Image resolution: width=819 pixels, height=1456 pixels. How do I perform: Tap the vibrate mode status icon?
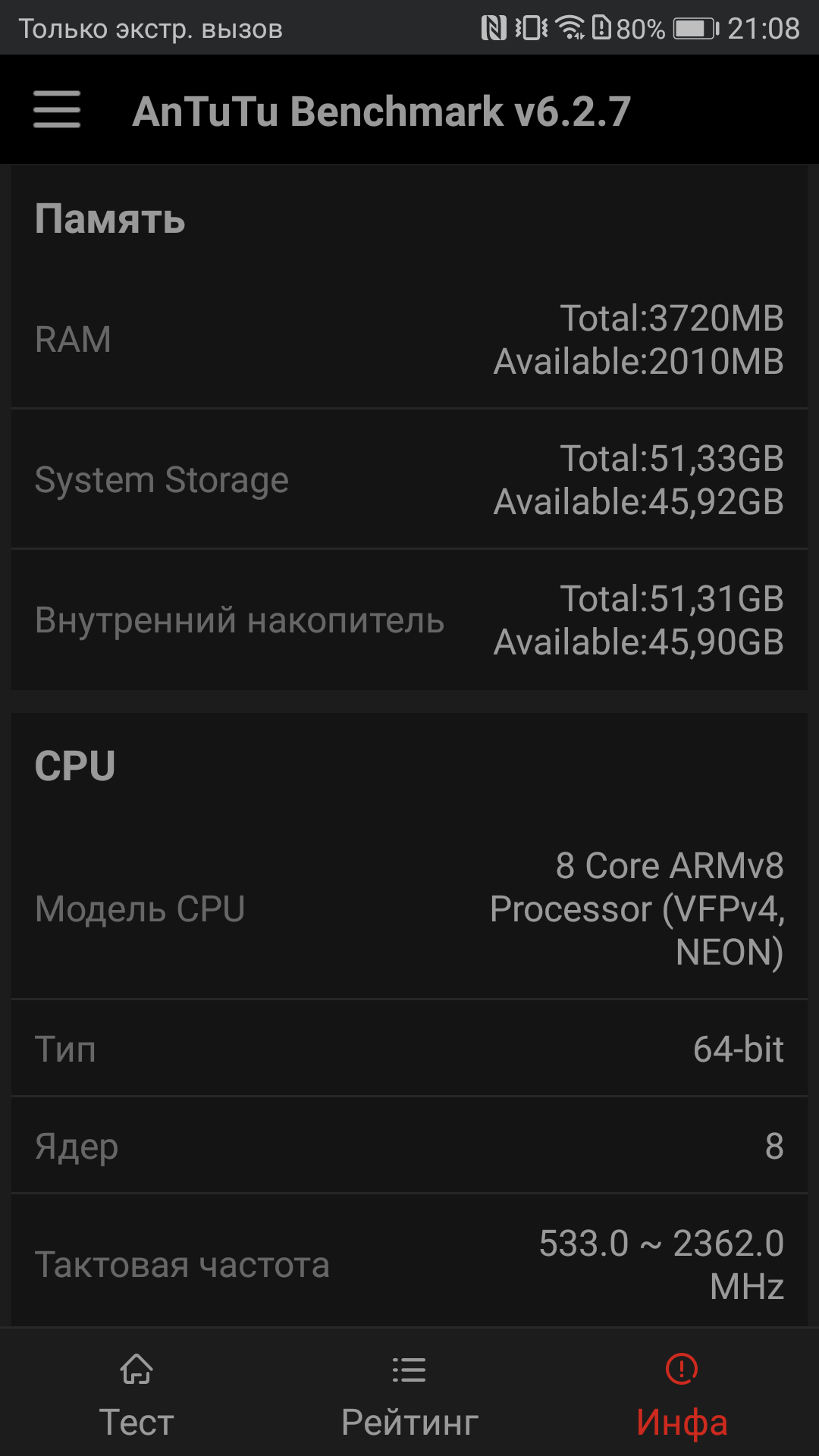(531, 29)
